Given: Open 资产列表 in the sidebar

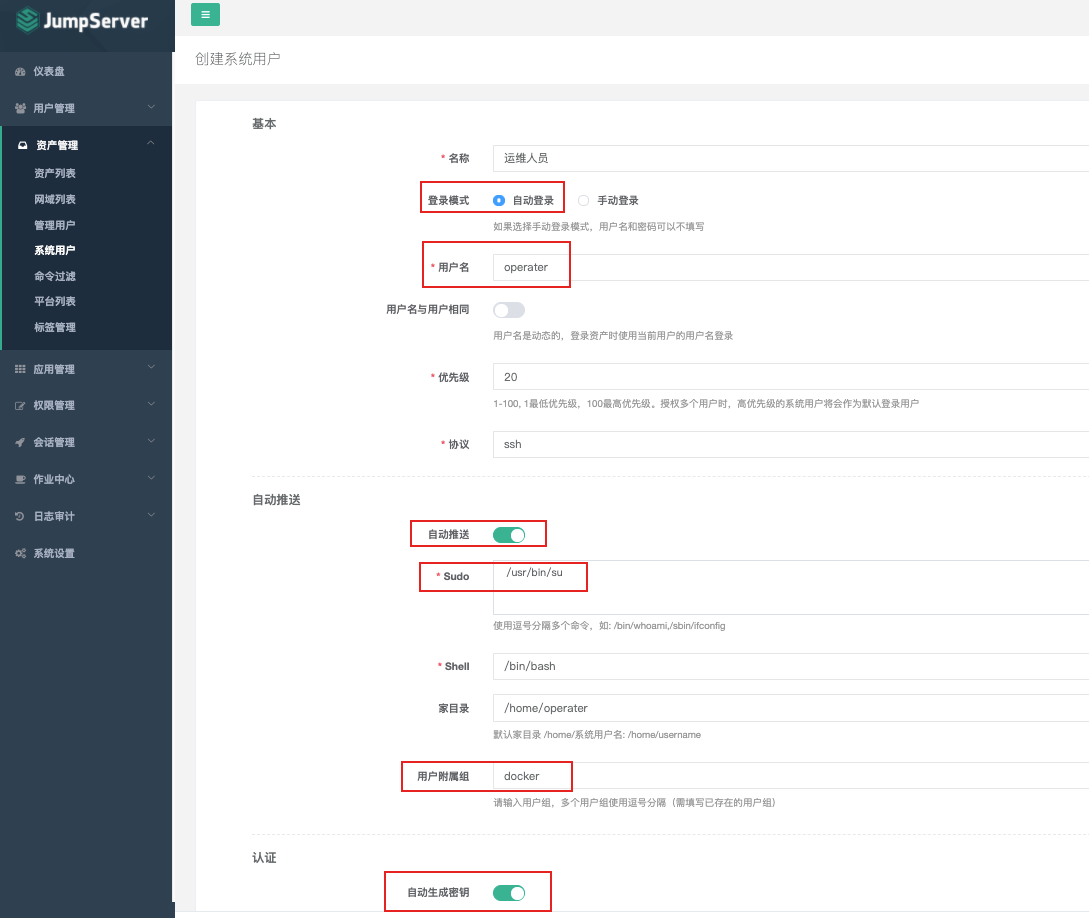Looking at the screenshot, I should [55, 173].
